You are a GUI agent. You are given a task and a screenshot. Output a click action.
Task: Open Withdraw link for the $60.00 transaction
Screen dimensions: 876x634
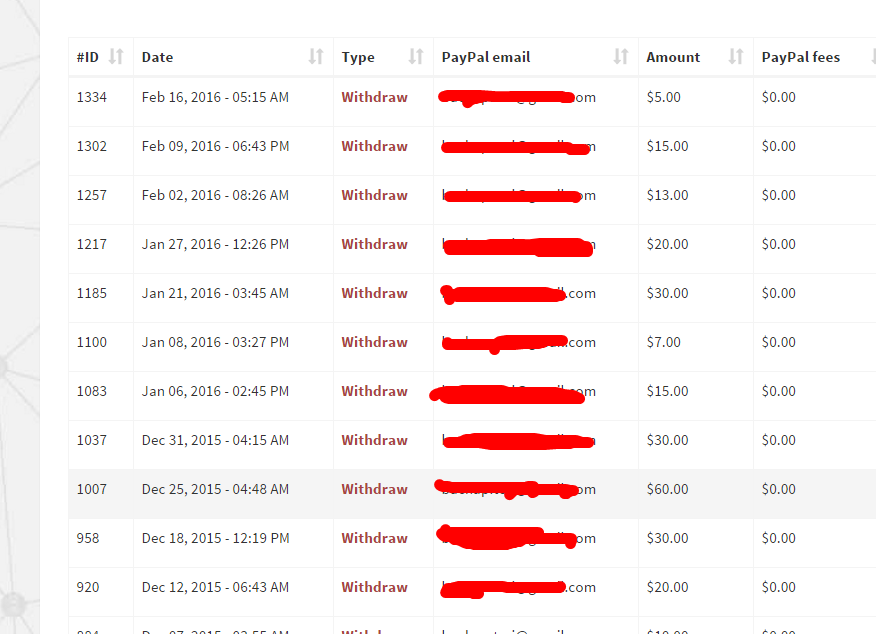374,489
